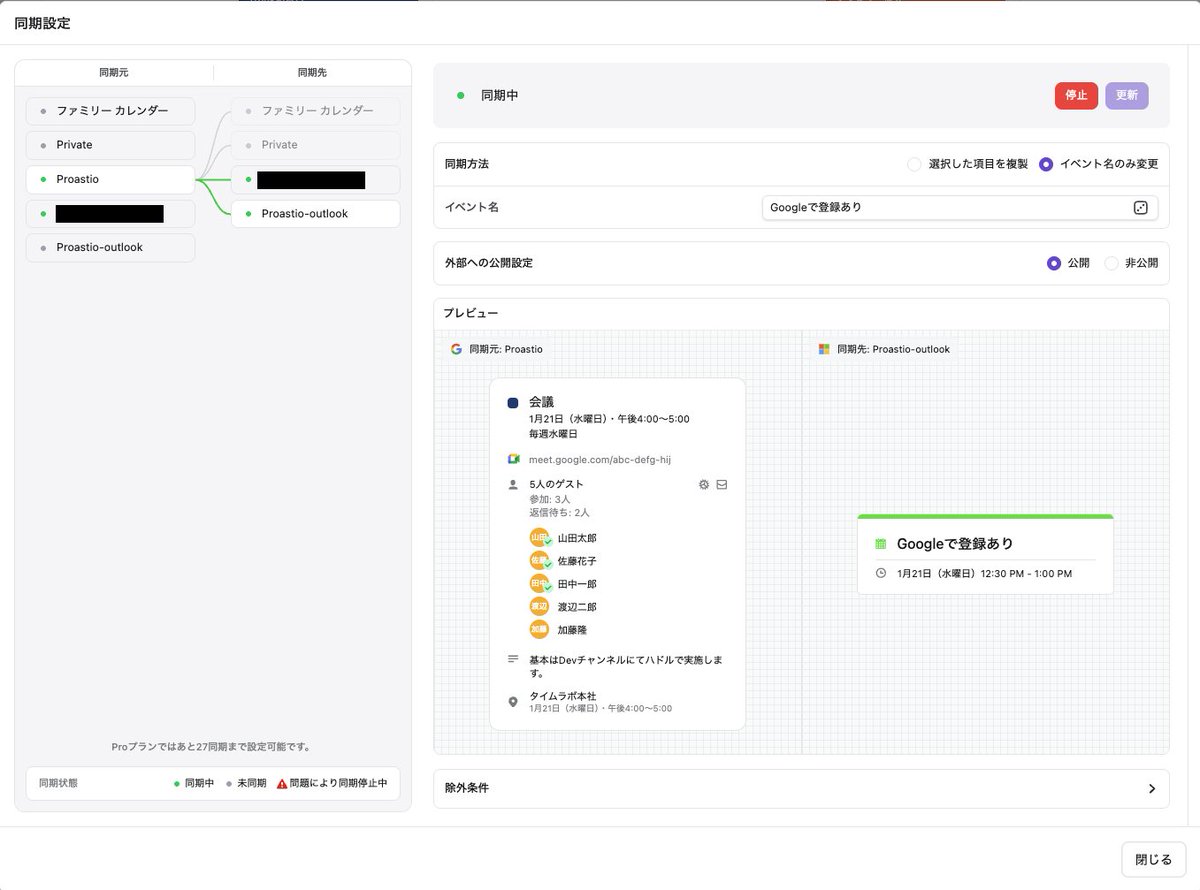Click the 返信待ち: 2人 text
The width and height of the screenshot is (1200, 890).
(x=559, y=512)
